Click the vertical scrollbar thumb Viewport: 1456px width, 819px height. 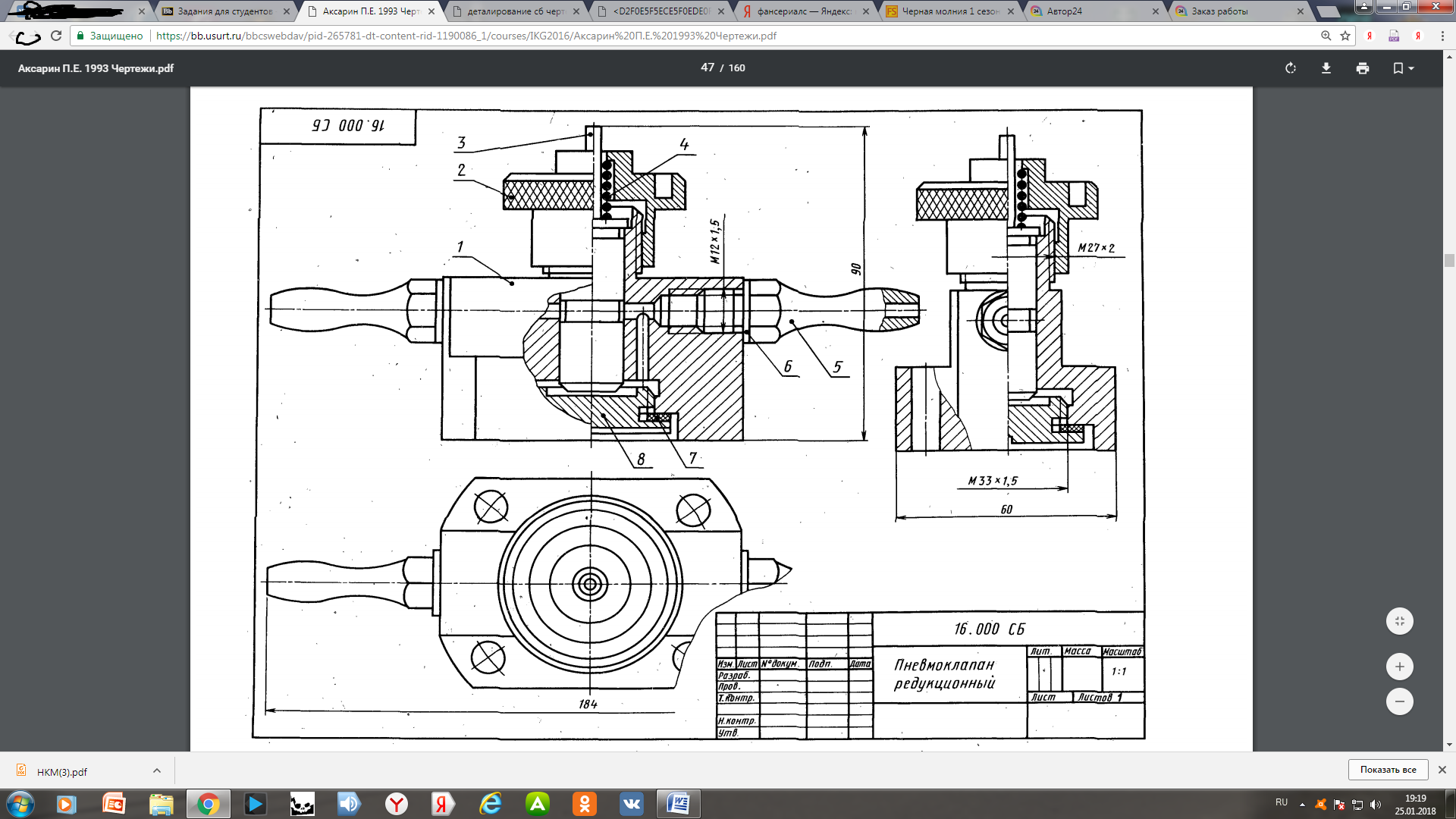pos(1449,260)
